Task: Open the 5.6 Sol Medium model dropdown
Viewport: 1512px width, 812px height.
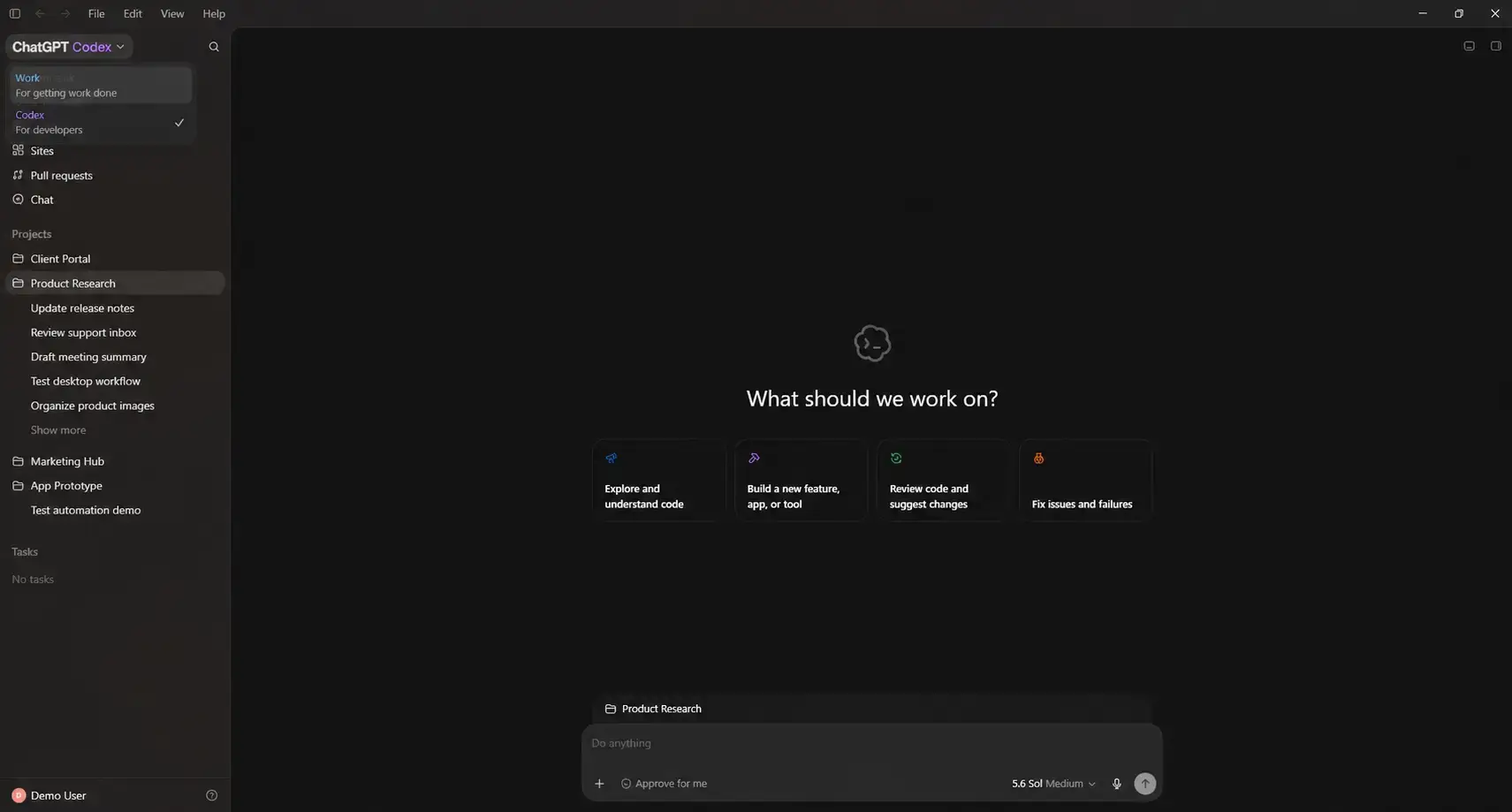Action: click(x=1053, y=784)
